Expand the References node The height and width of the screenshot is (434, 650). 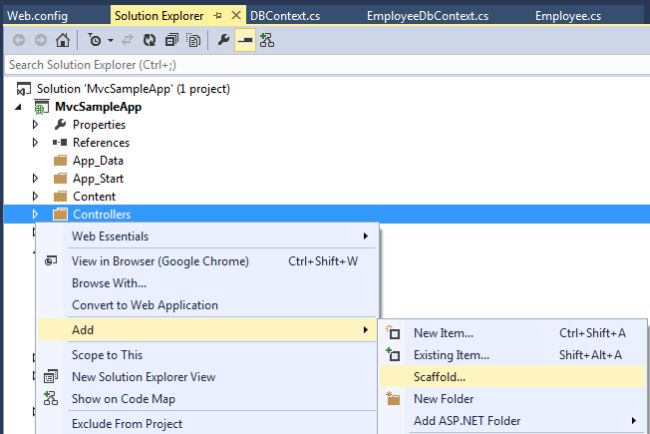click(35, 142)
